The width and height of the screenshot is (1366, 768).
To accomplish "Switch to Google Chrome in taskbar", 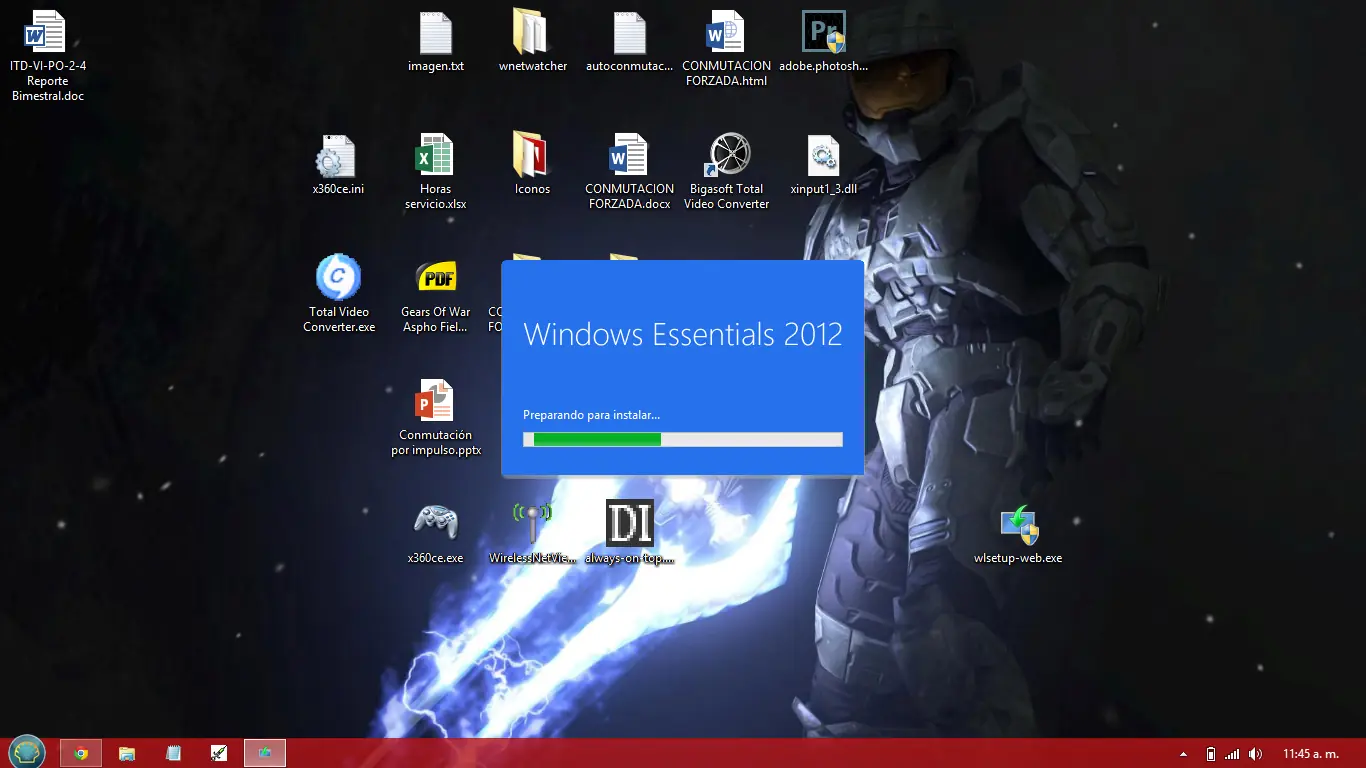I will (81, 753).
